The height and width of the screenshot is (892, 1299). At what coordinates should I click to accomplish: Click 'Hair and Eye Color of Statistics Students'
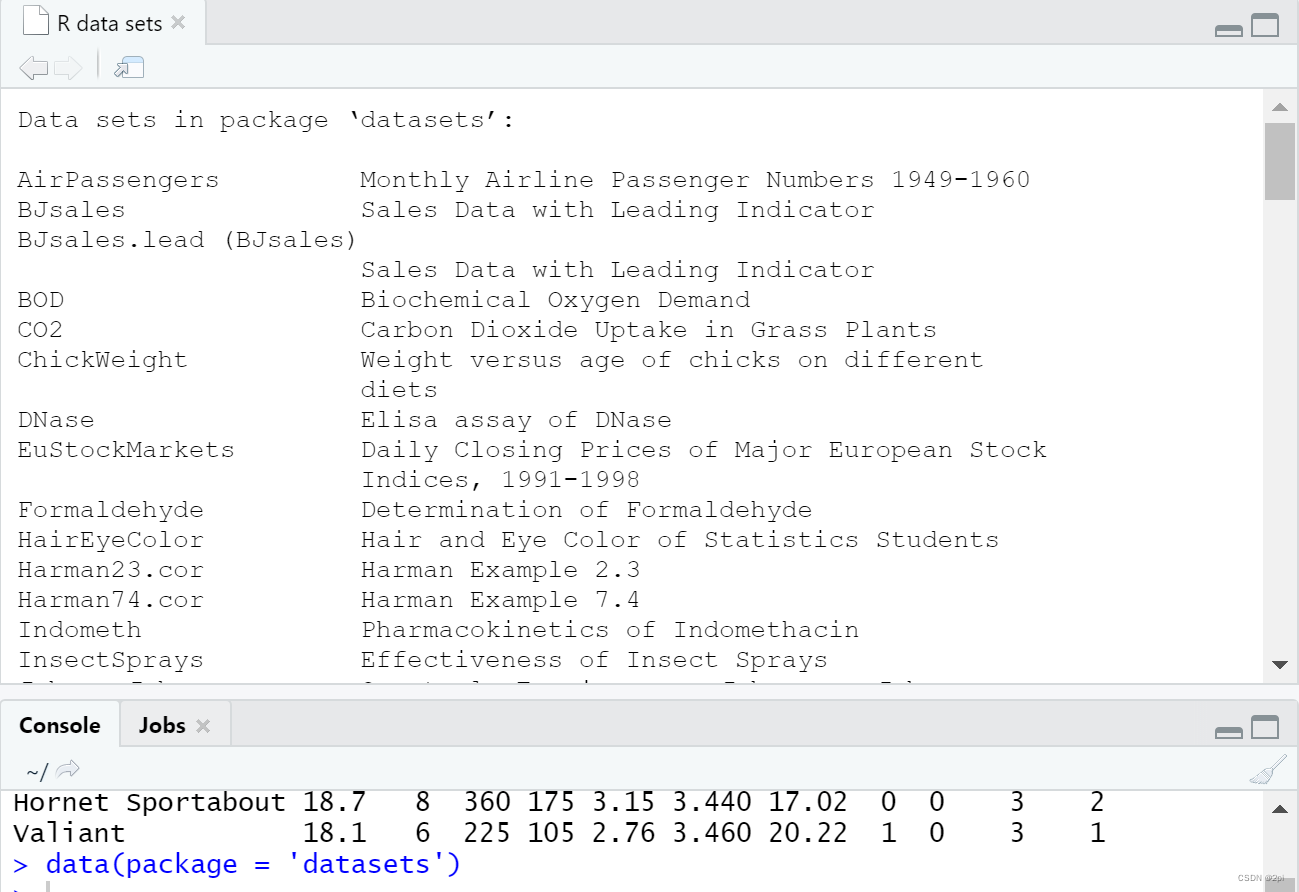pyautogui.click(x=680, y=540)
